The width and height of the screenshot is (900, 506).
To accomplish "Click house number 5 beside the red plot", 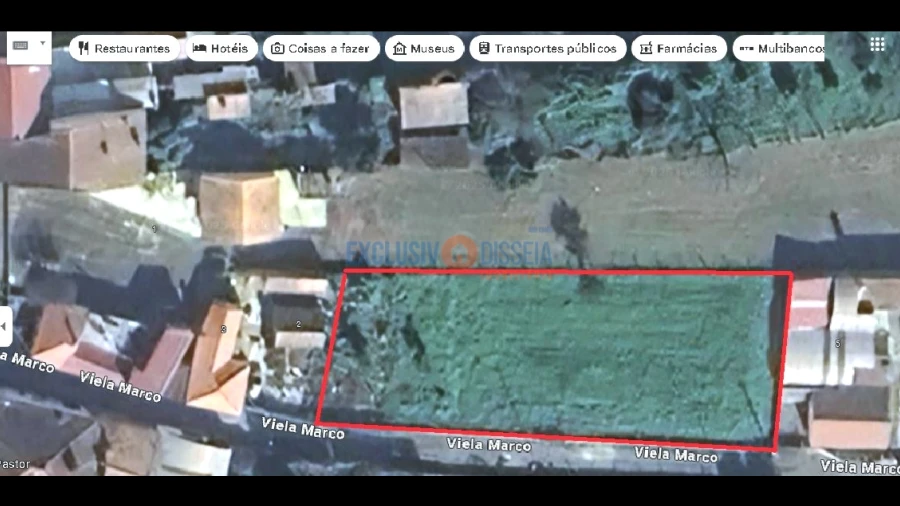I will (838, 342).
